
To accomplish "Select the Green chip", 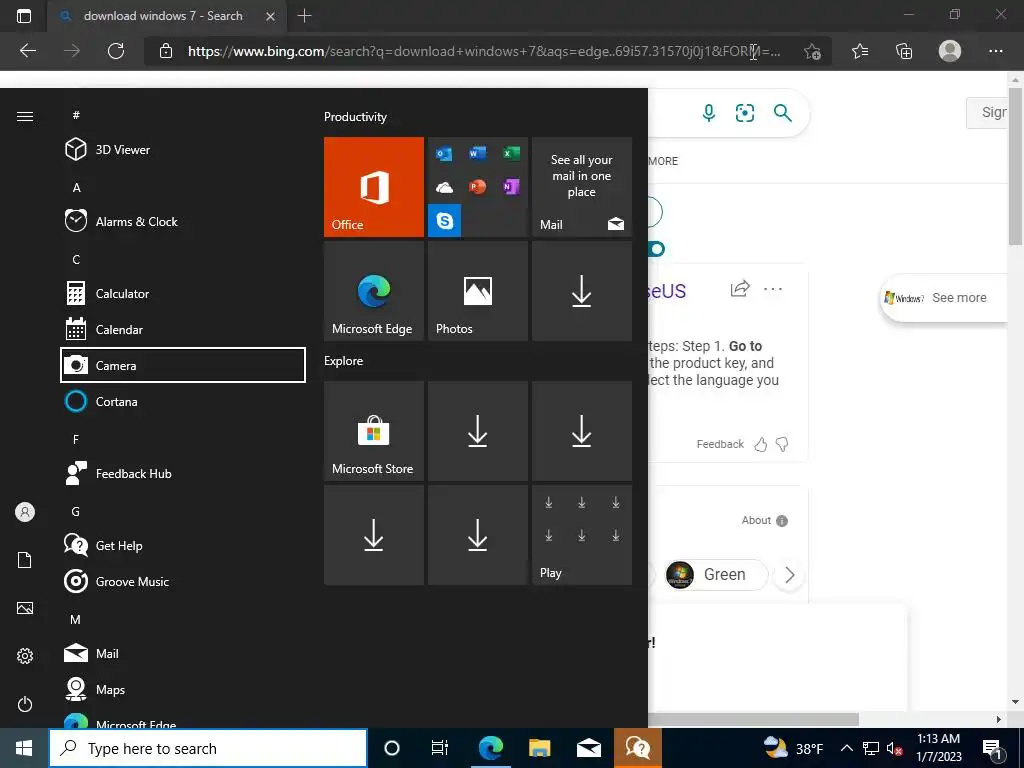I will (x=715, y=575).
